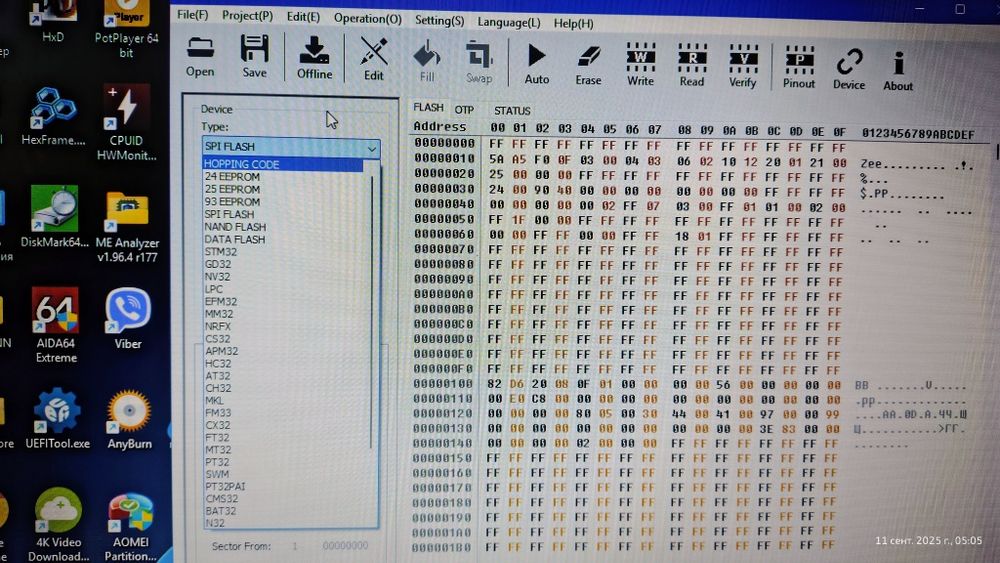
Task: Click hex row address 00000100
Action: [x=443, y=384]
